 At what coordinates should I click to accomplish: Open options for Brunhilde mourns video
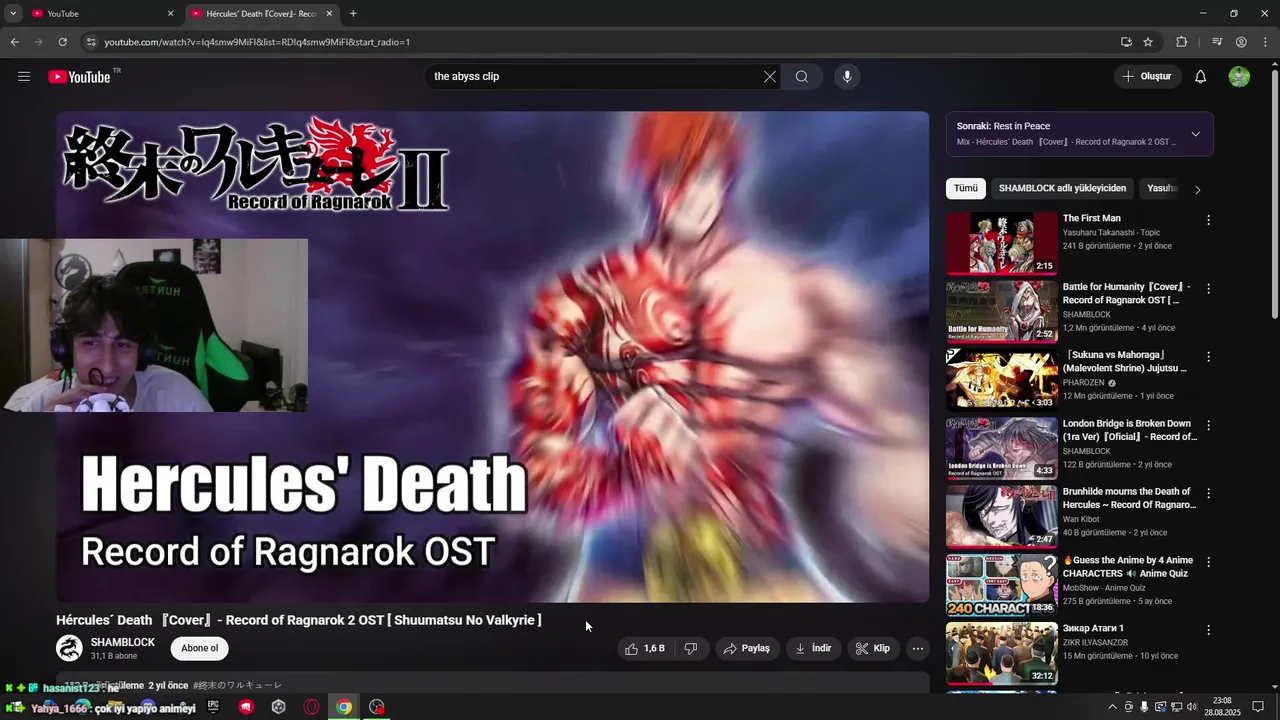pos(1208,494)
